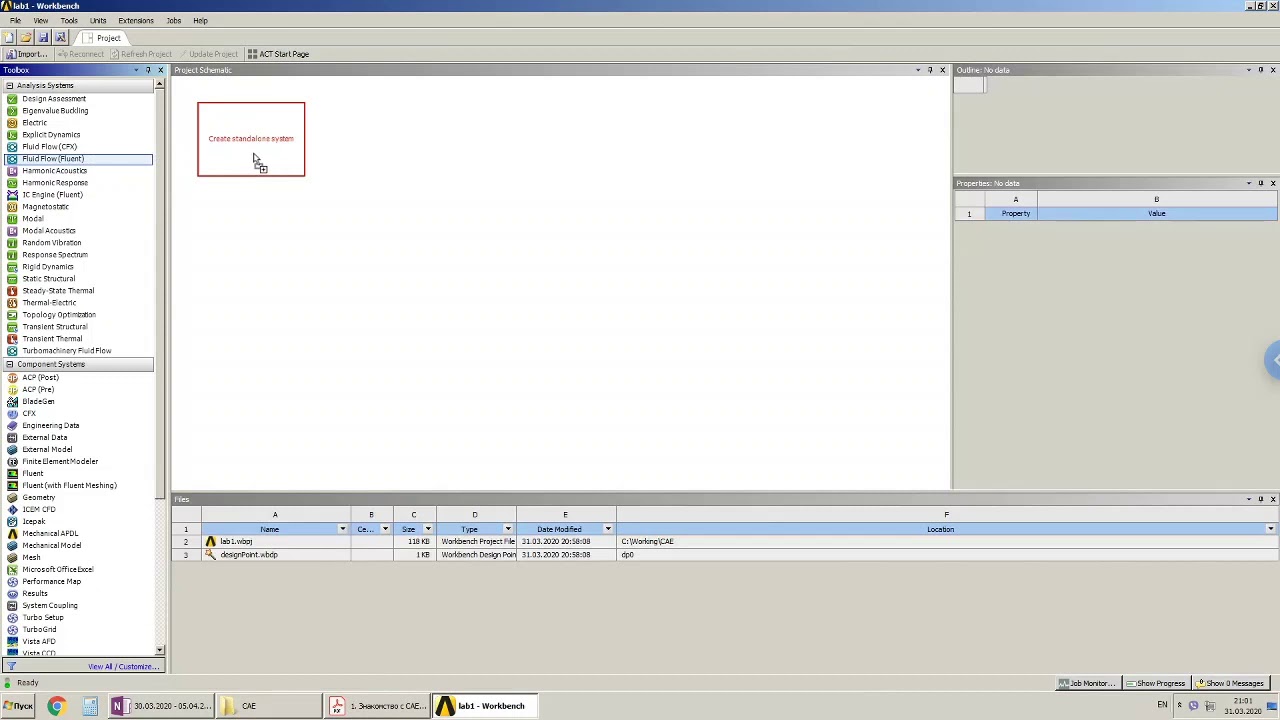Click the Import button
This screenshot has height=720, width=1280.
pyautogui.click(x=25, y=54)
